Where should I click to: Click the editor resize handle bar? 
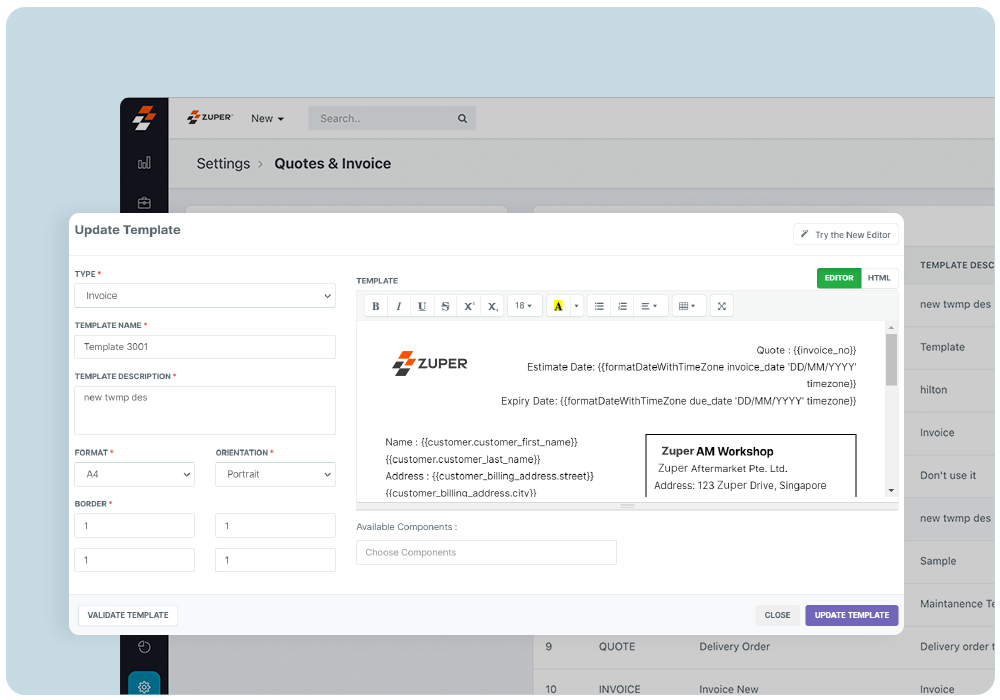click(627, 506)
